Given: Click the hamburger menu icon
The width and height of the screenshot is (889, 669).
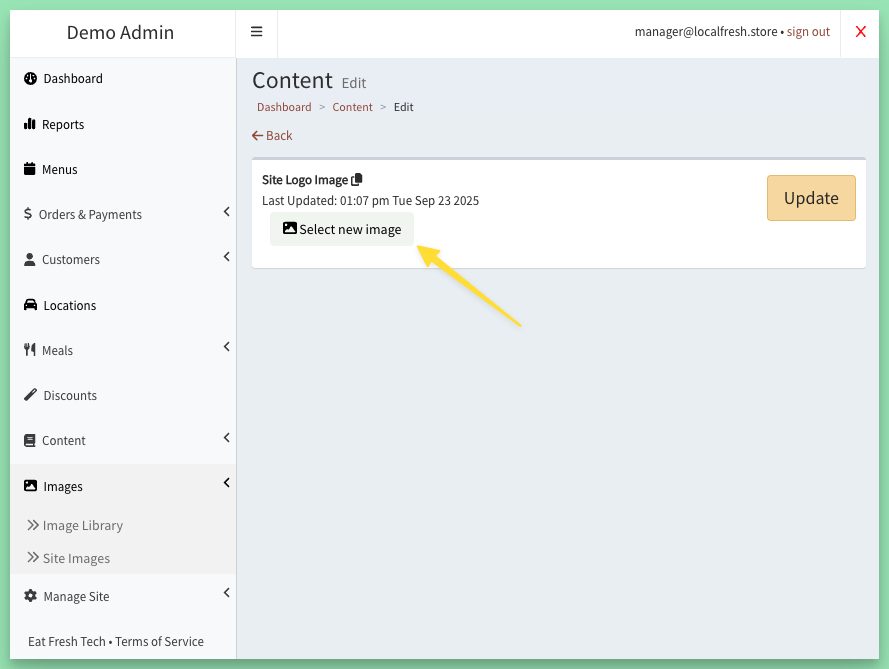Looking at the screenshot, I should pos(256,32).
